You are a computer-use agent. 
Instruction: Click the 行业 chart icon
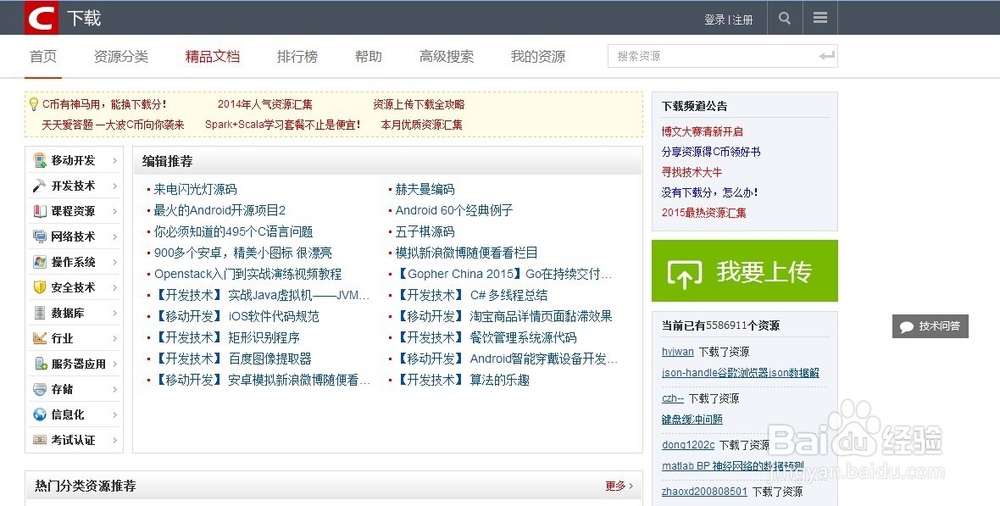(x=40, y=338)
